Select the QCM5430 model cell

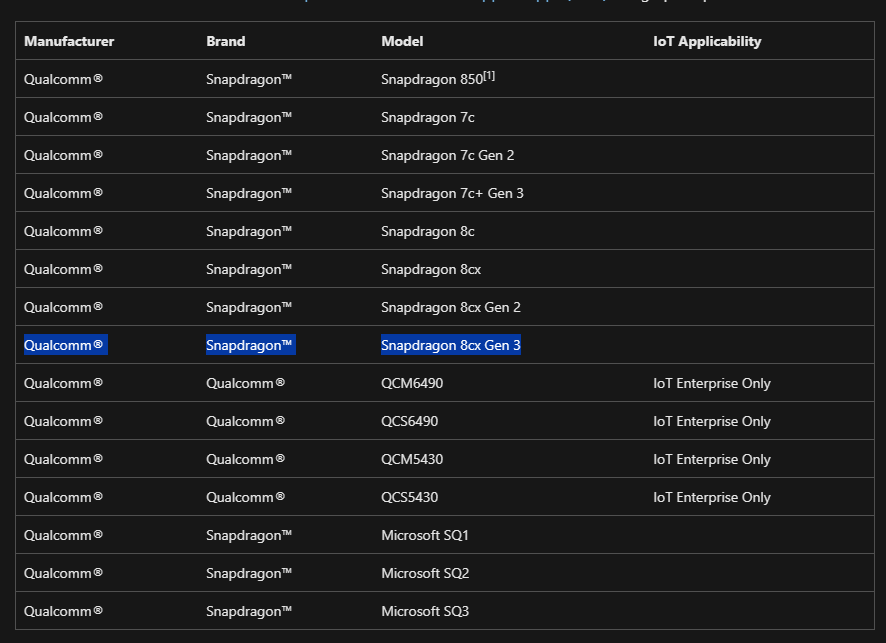coord(412,459)
